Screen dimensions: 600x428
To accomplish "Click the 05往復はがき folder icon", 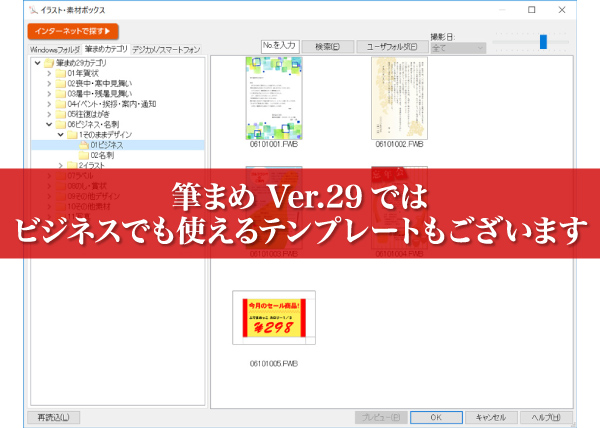I will point(60,114).
